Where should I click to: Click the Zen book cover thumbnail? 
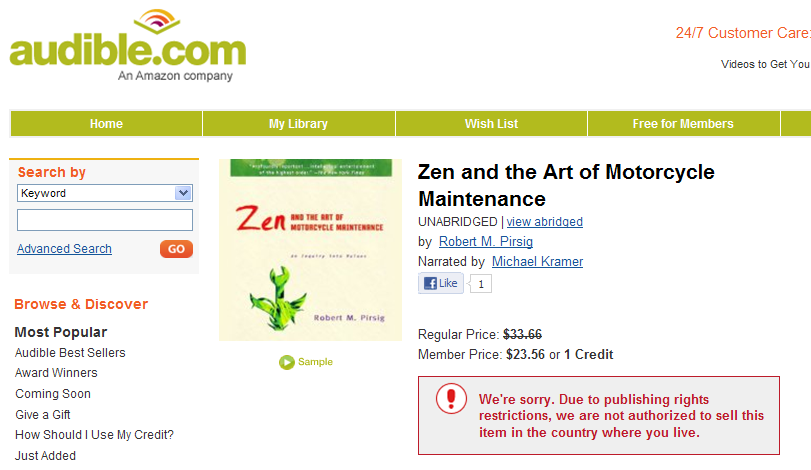point(310,250)
